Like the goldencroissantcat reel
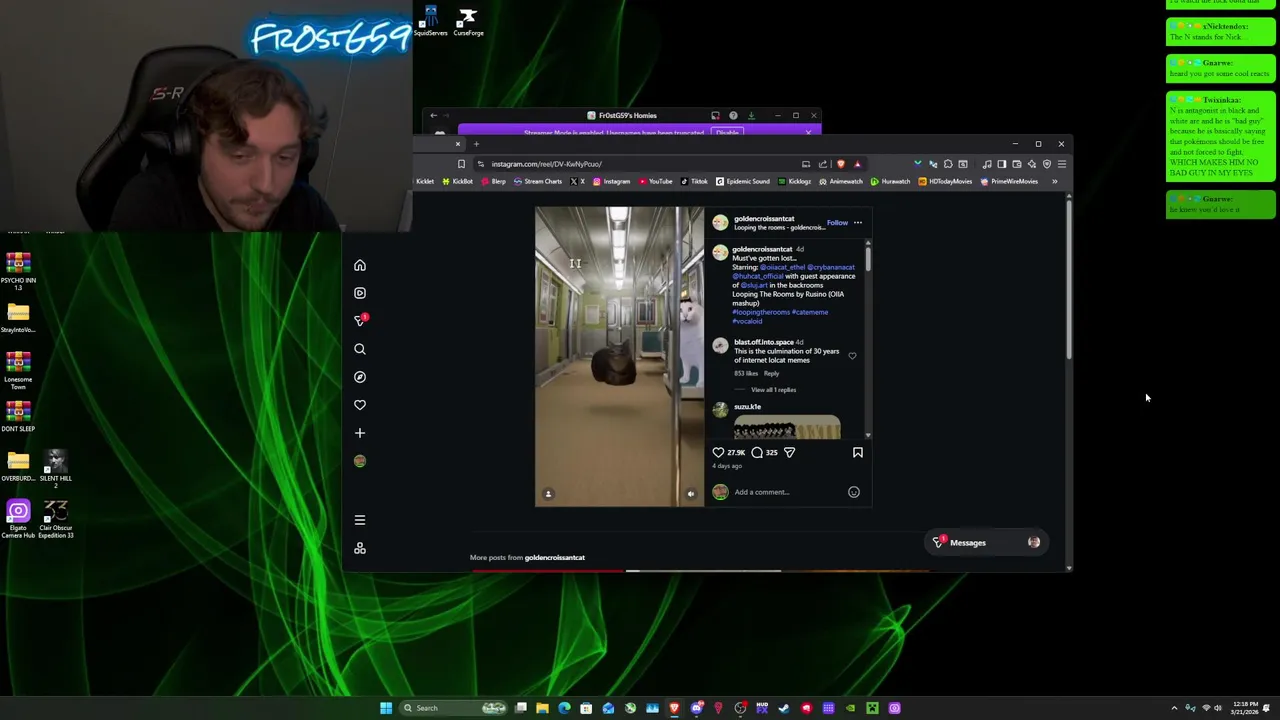 pos(718,452)
